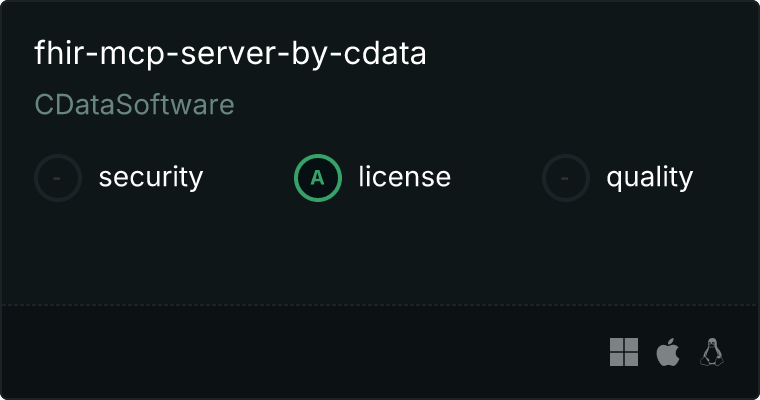760x400 pixels.
Task: Click the Apple macOS platform icon
Action: pos(667,352)
